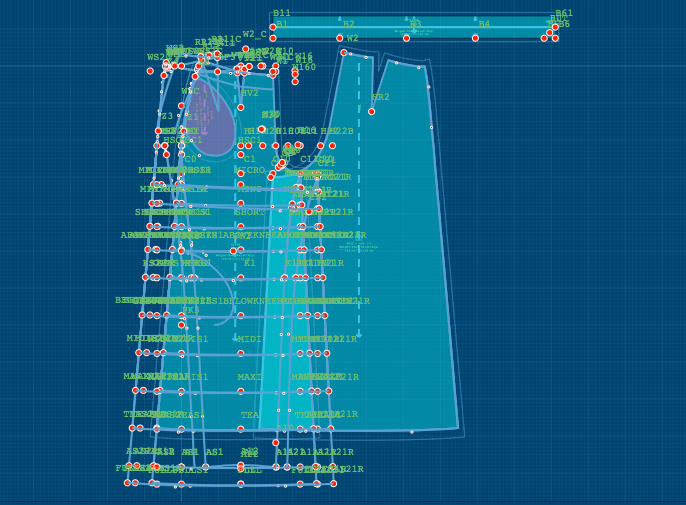Image resolution: width=686 pixels, height=505 pixels.
Task: Select the FULL length point
Action: click(x=240, y=484)
